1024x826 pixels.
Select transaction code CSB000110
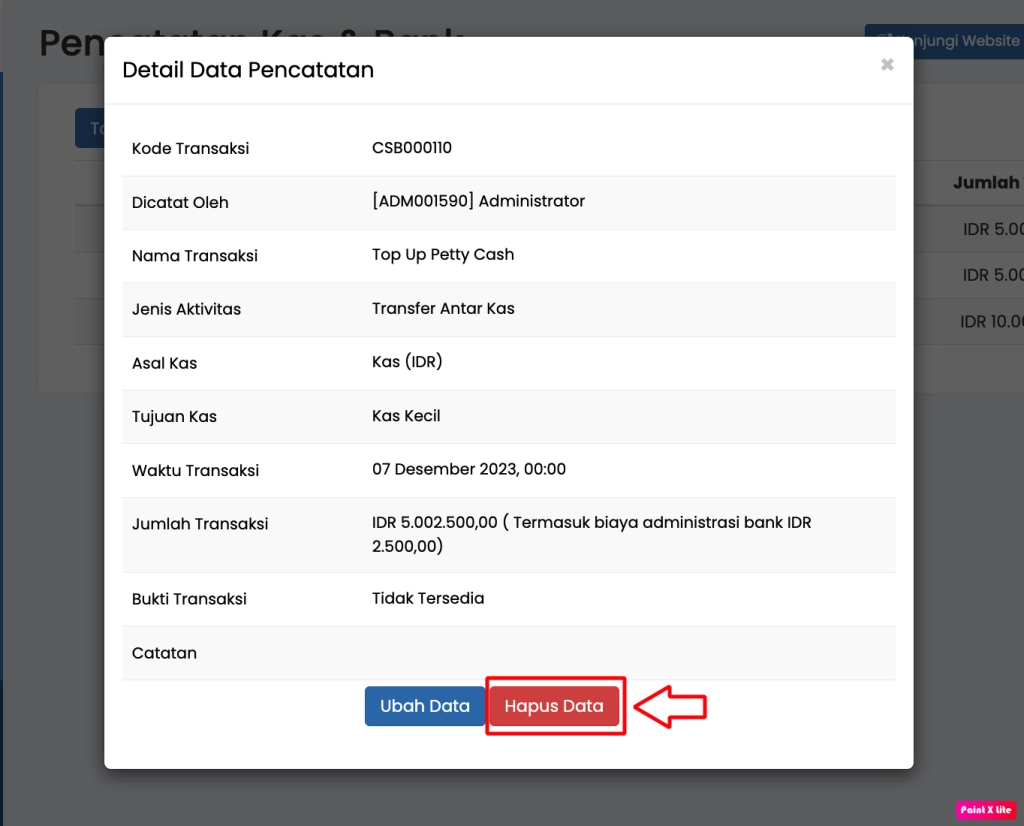pos(411,148)
